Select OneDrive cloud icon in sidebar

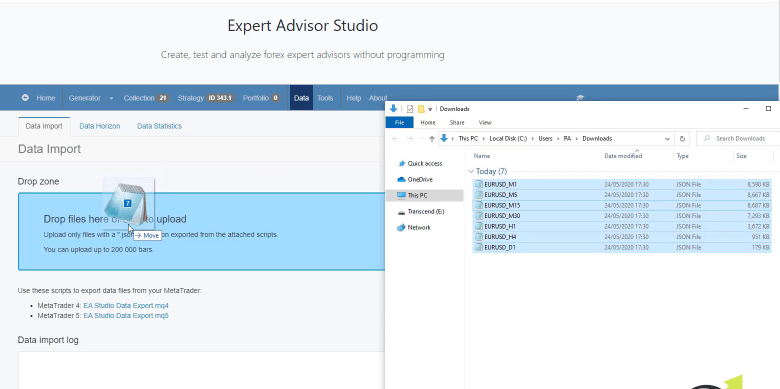[401, 180]
